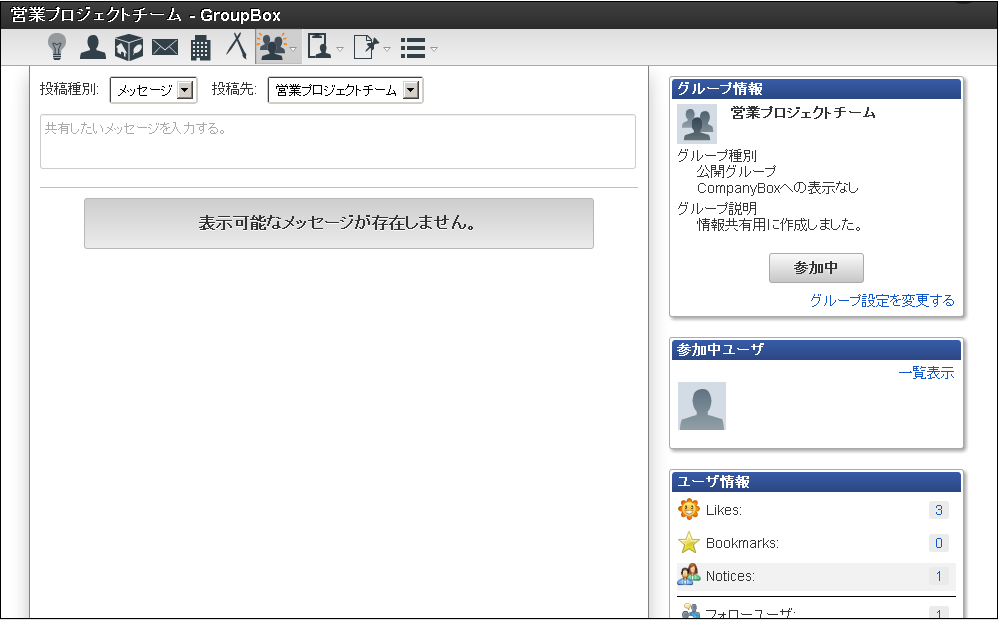Click the highlighted group users icon
Viewport: 1002px width, 622px height.
tap(272, 47)
